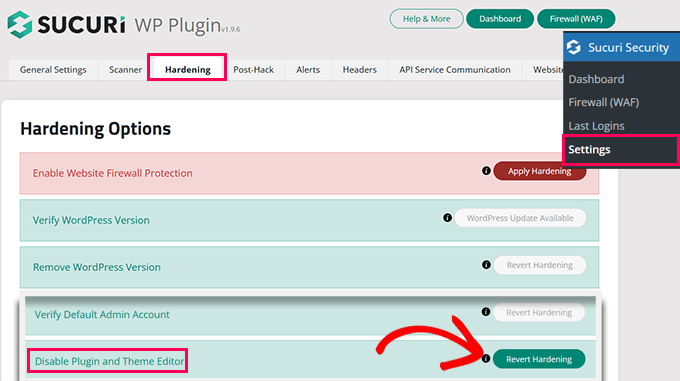Screen dimensions: 680x381
Task: Click the Hardening Options heading
Action: (x=95, y=129)
